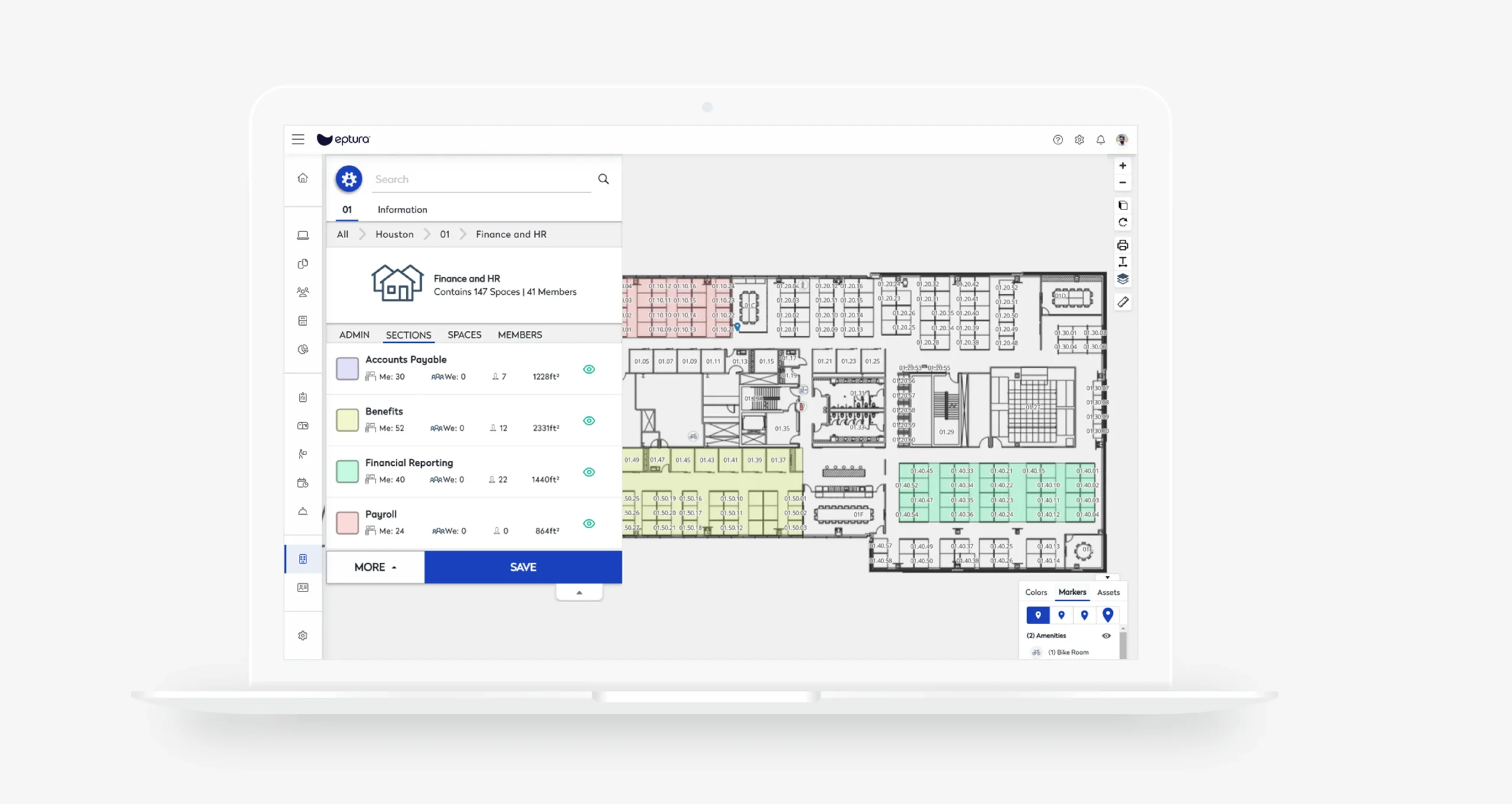Click the refresh map icon
Viewport: 1512px width, 806px height.
point(1122,223)
